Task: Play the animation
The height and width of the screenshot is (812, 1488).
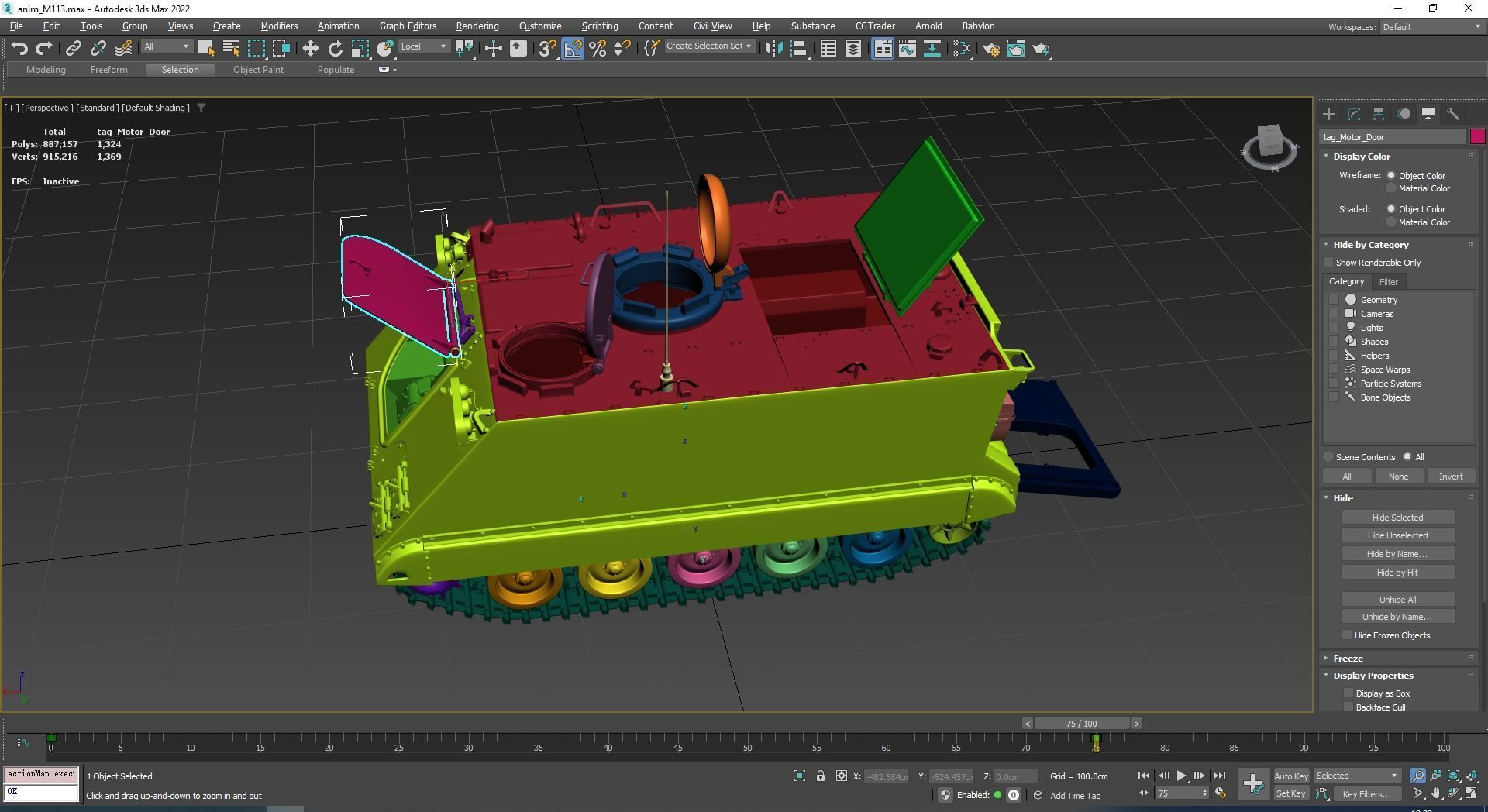Action: coord(1181,776)
